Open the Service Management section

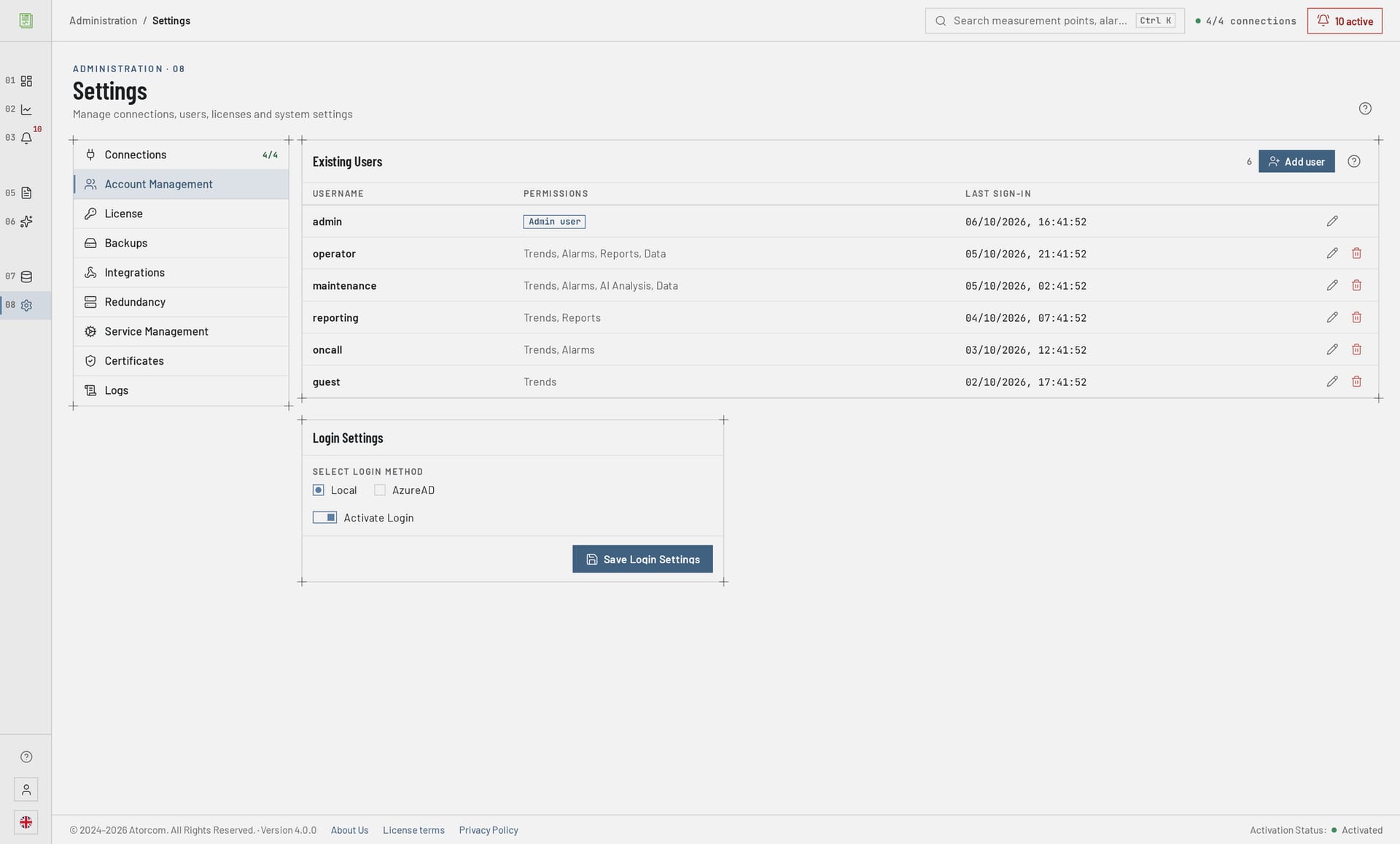[x=181, y=331]
